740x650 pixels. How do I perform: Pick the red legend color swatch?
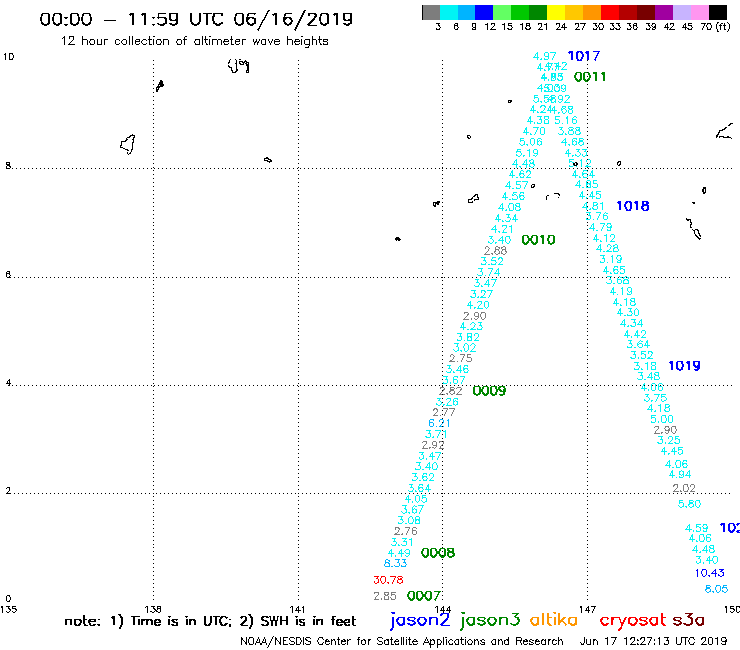pyautogui.click(x=610, y=12)
